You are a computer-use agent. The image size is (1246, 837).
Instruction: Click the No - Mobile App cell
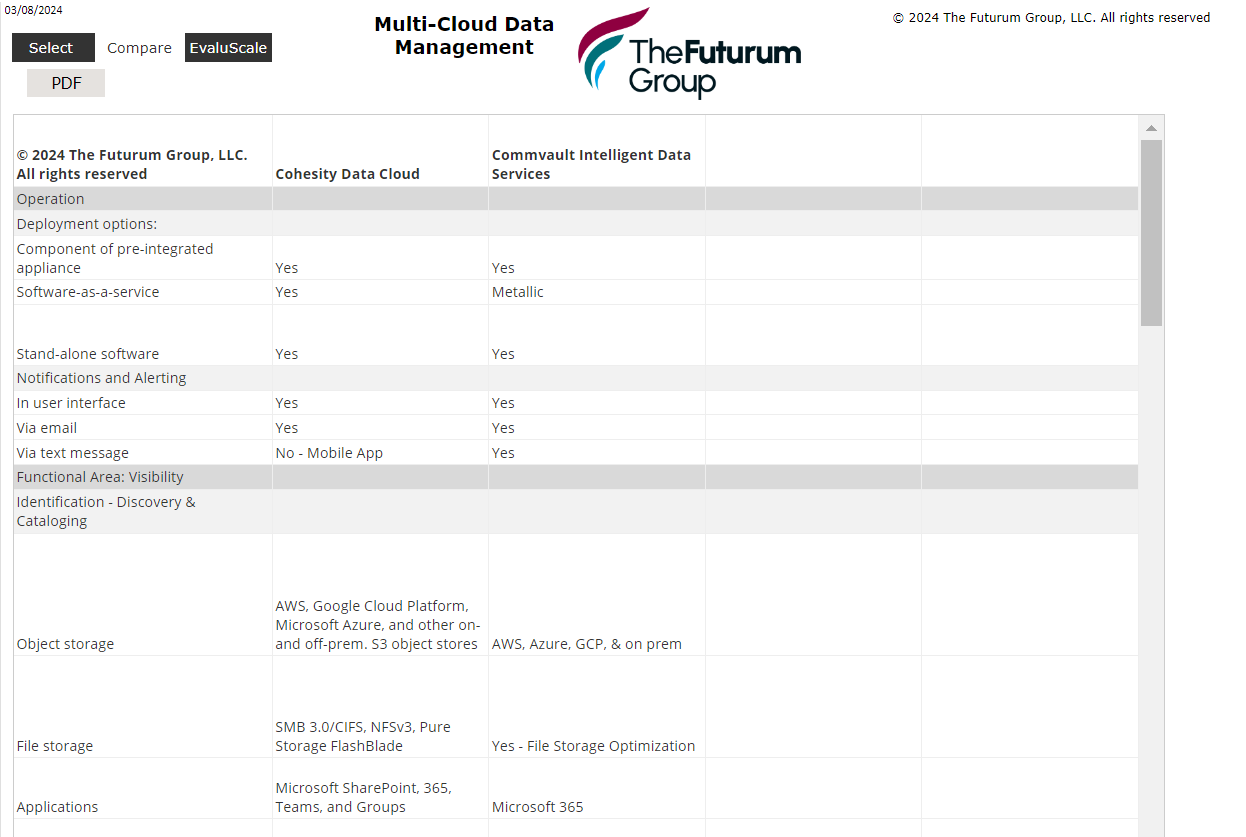coord(329,452)
